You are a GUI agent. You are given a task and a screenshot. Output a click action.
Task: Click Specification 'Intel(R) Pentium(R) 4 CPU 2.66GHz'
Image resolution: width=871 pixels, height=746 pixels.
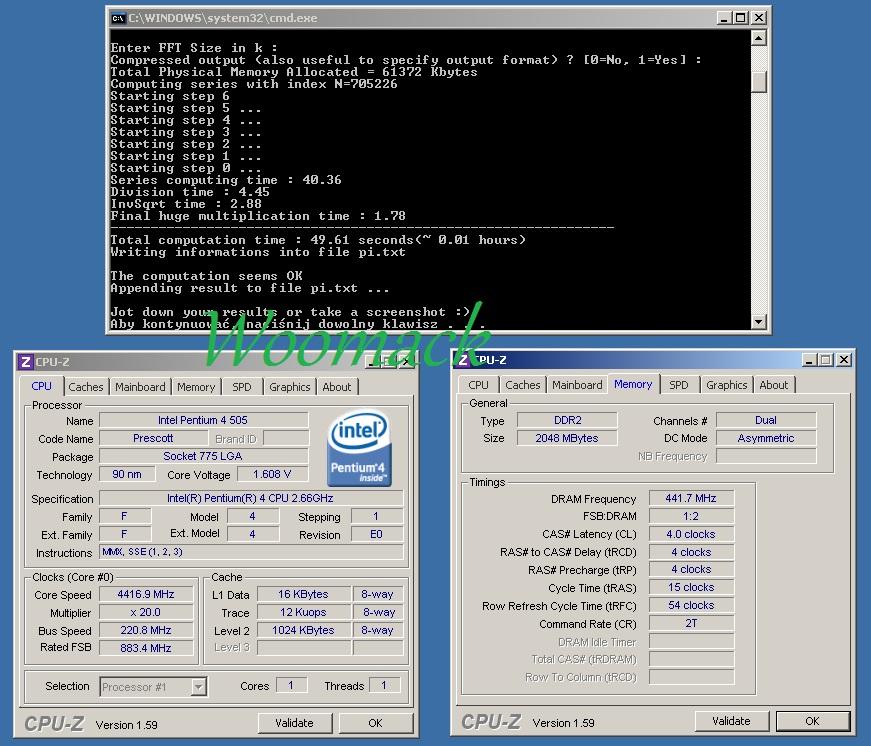[x=251, y=498]
